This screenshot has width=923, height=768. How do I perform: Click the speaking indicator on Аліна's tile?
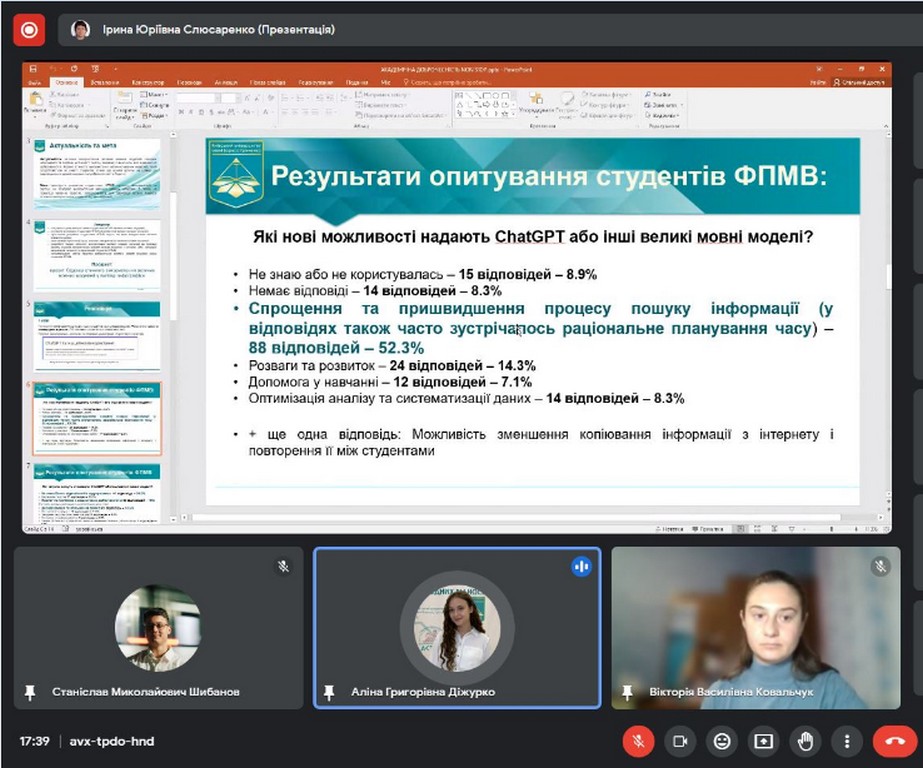point(581,567)
